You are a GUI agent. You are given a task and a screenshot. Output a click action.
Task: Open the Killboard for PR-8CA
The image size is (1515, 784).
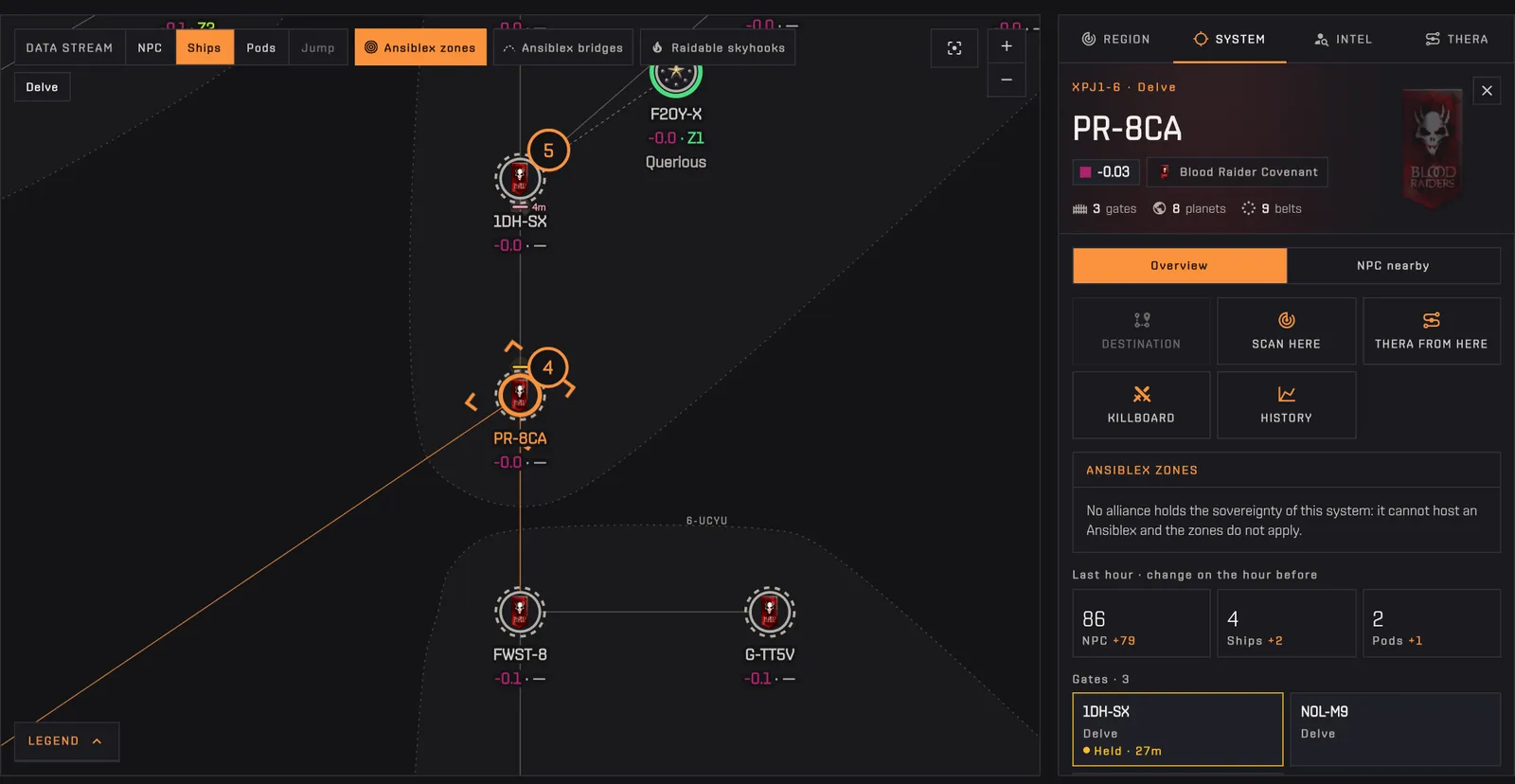coord(1141,405)
